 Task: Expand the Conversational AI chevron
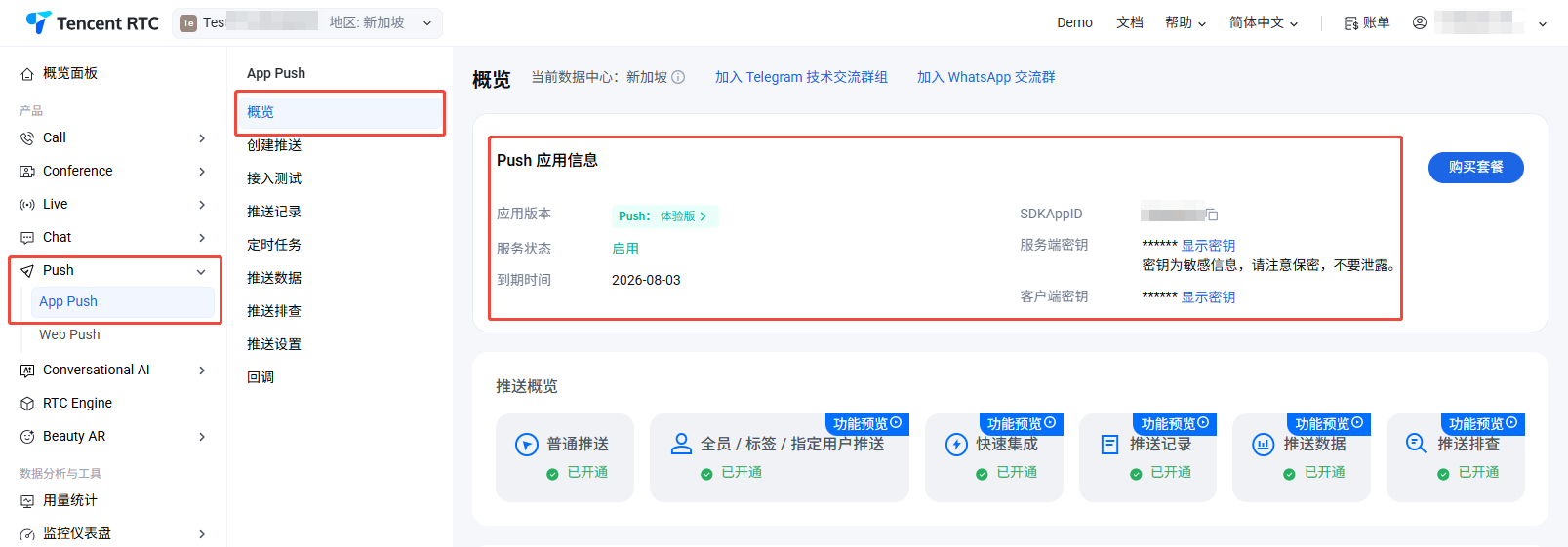click(x=202, y=371)
